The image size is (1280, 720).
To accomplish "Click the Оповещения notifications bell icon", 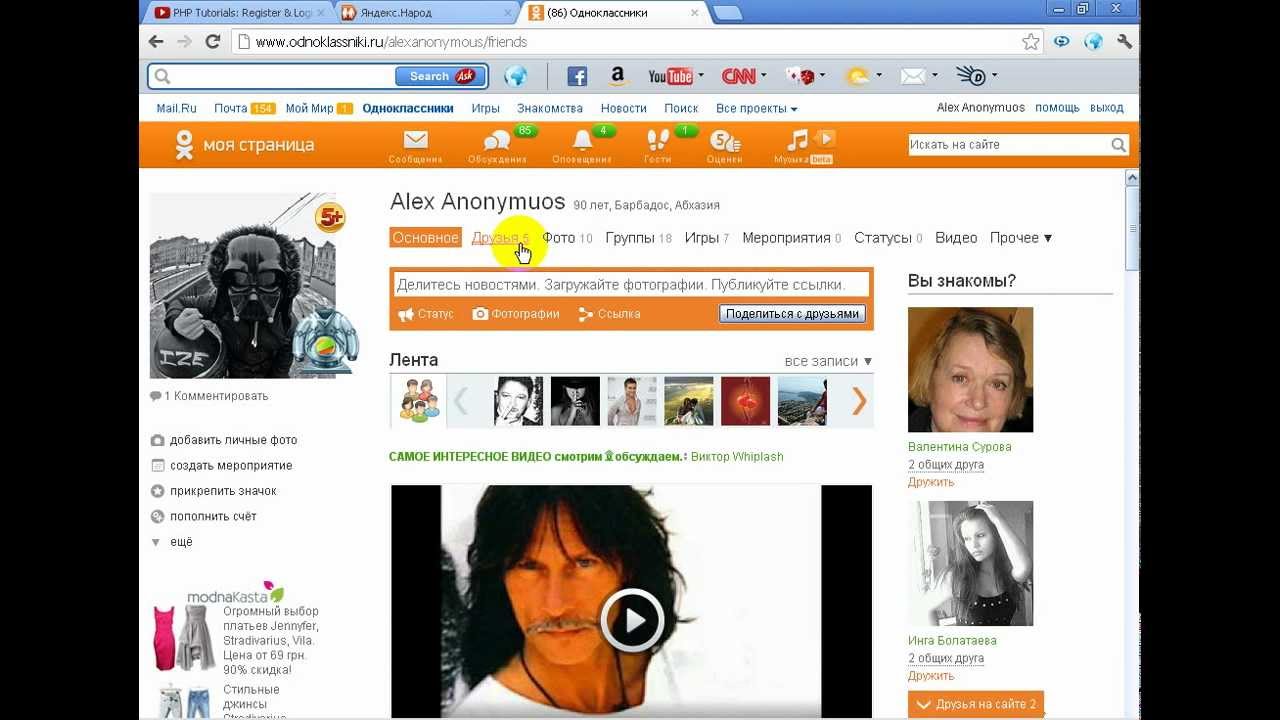I will [582, 141].
